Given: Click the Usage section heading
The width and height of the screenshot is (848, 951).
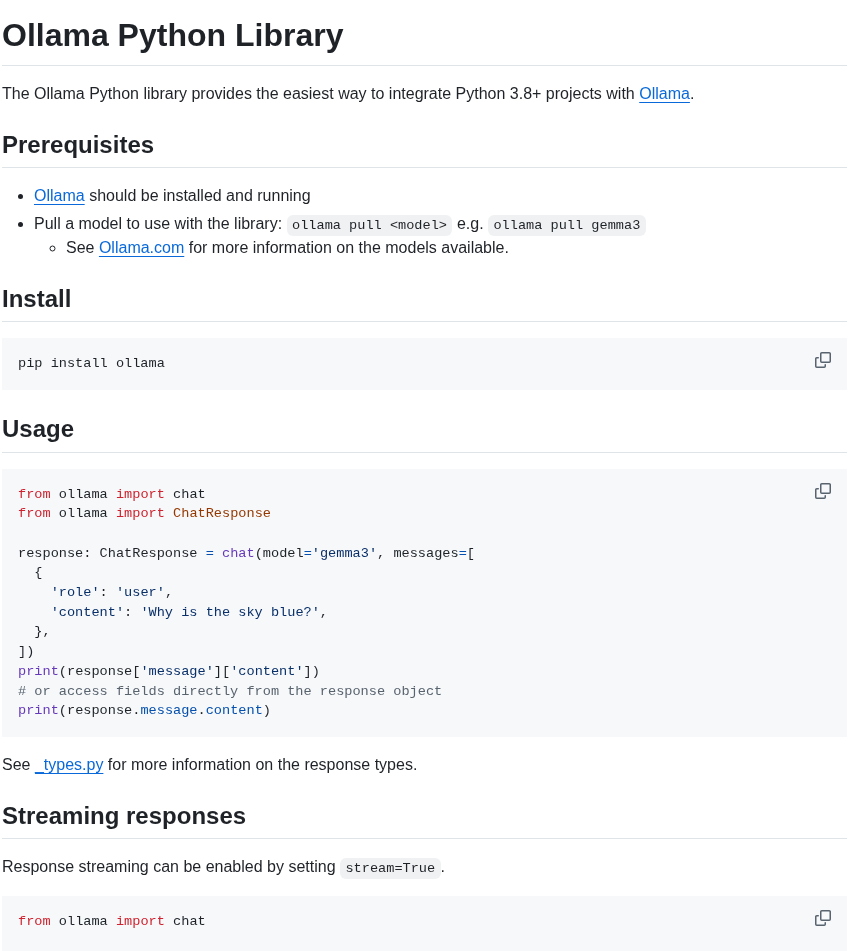Looking at the screenshot, I should [38, 429].
